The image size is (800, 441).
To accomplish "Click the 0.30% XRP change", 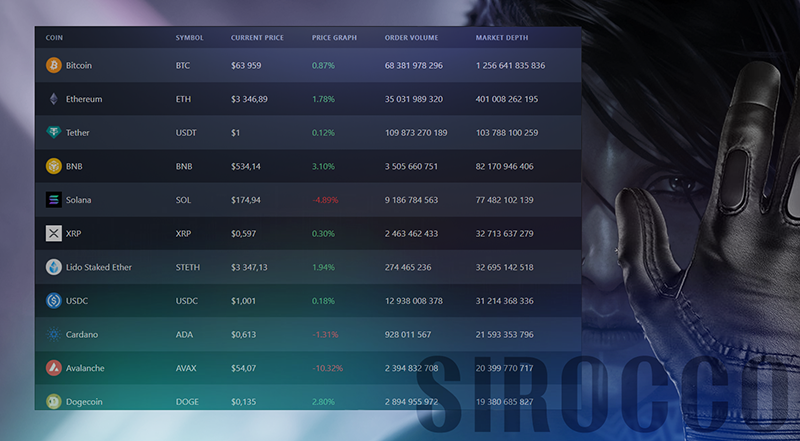I will click(x=323, y=234).
